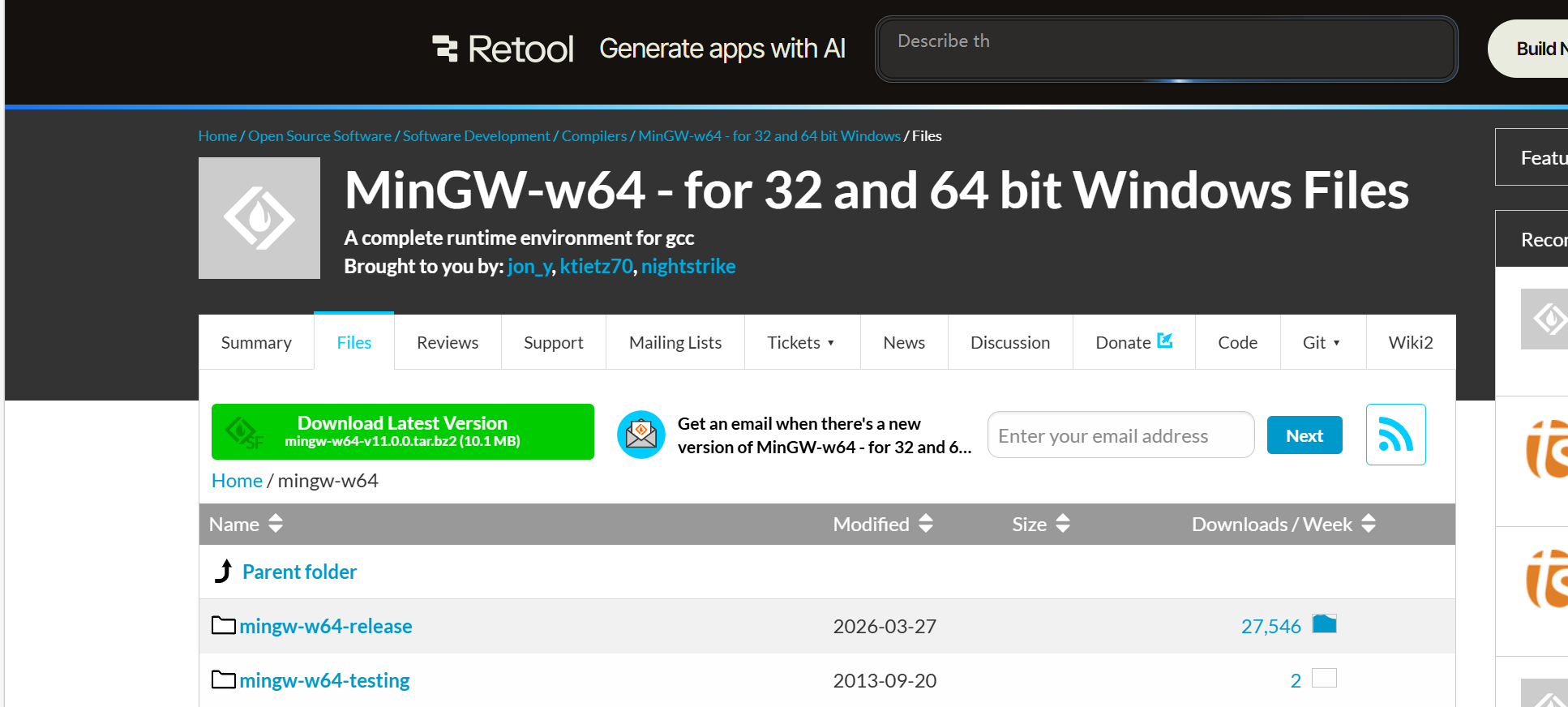Sort the file list by Modified date

[x=883, y=524]
